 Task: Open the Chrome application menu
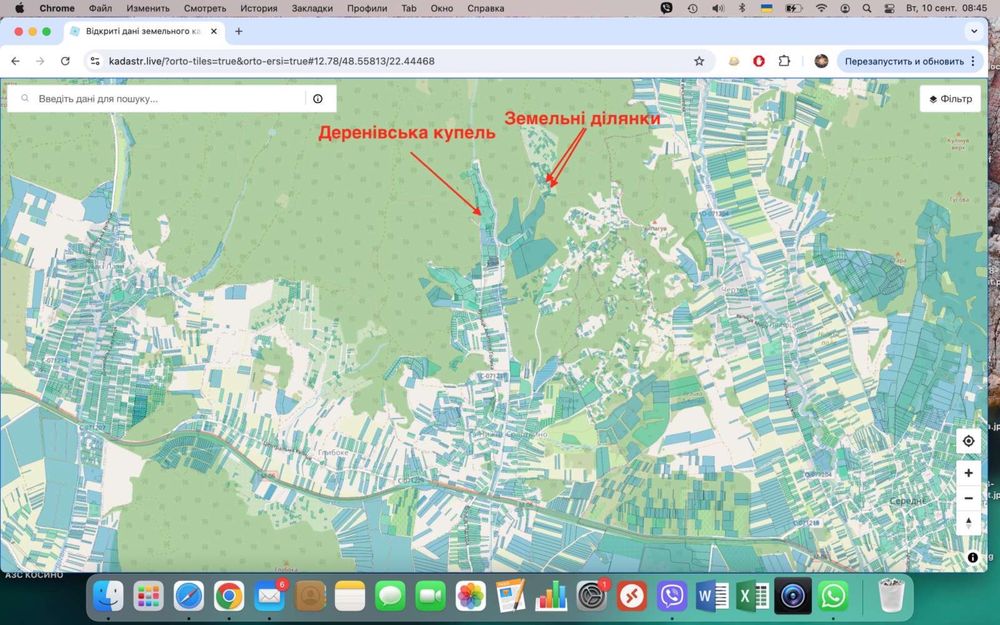(x=57, y=8)
